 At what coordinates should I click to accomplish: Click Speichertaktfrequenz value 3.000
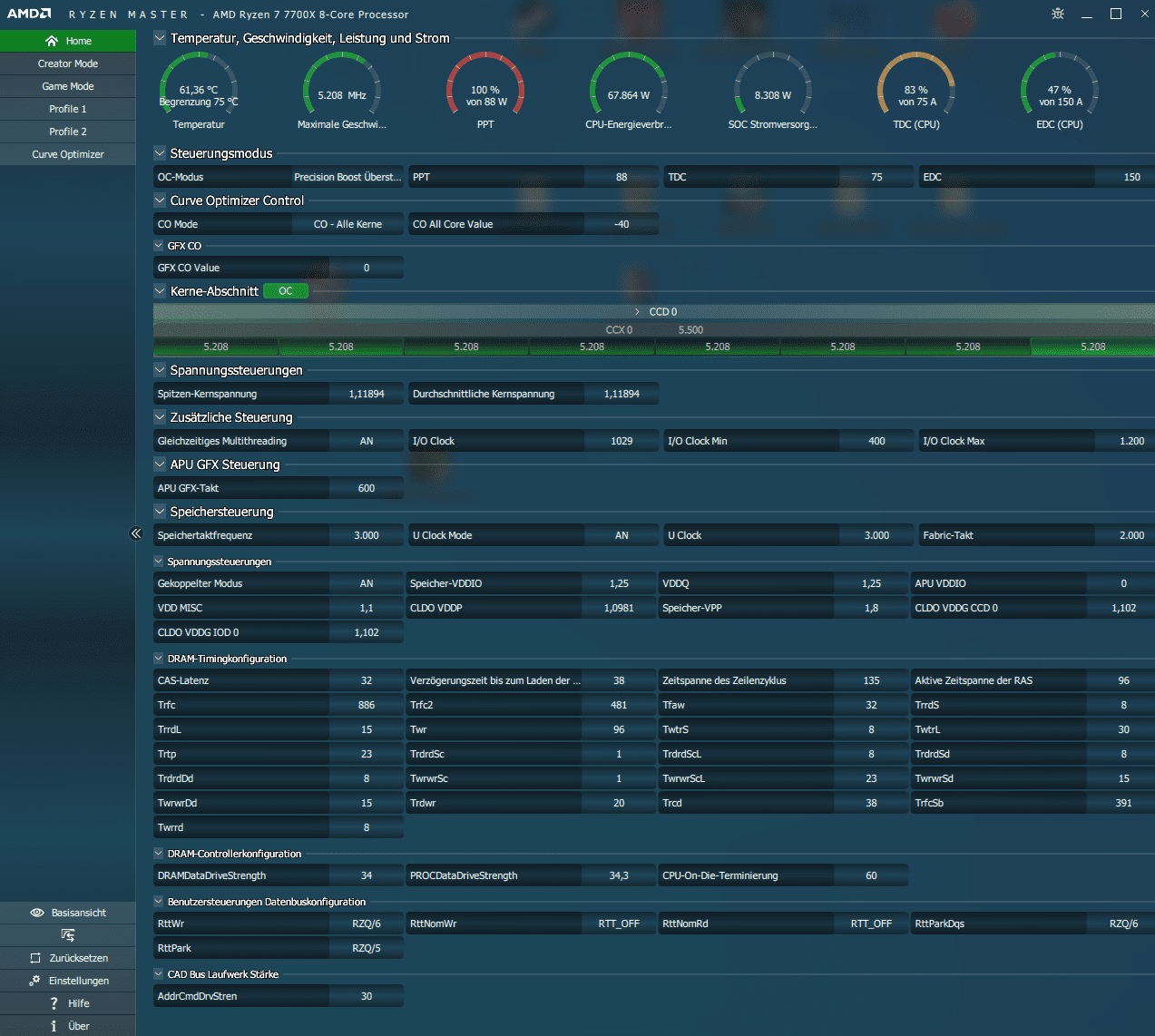pyautogui.click(x=367, y=535)
